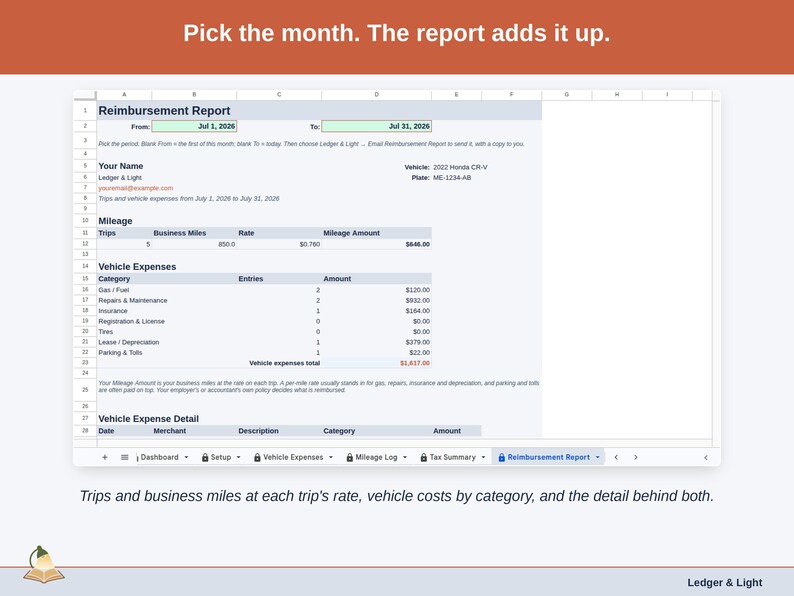Screen dimensions: 794x596
Task: Open the Vehicle Expenses tab dropdown arrow
Action: point(331,457)
